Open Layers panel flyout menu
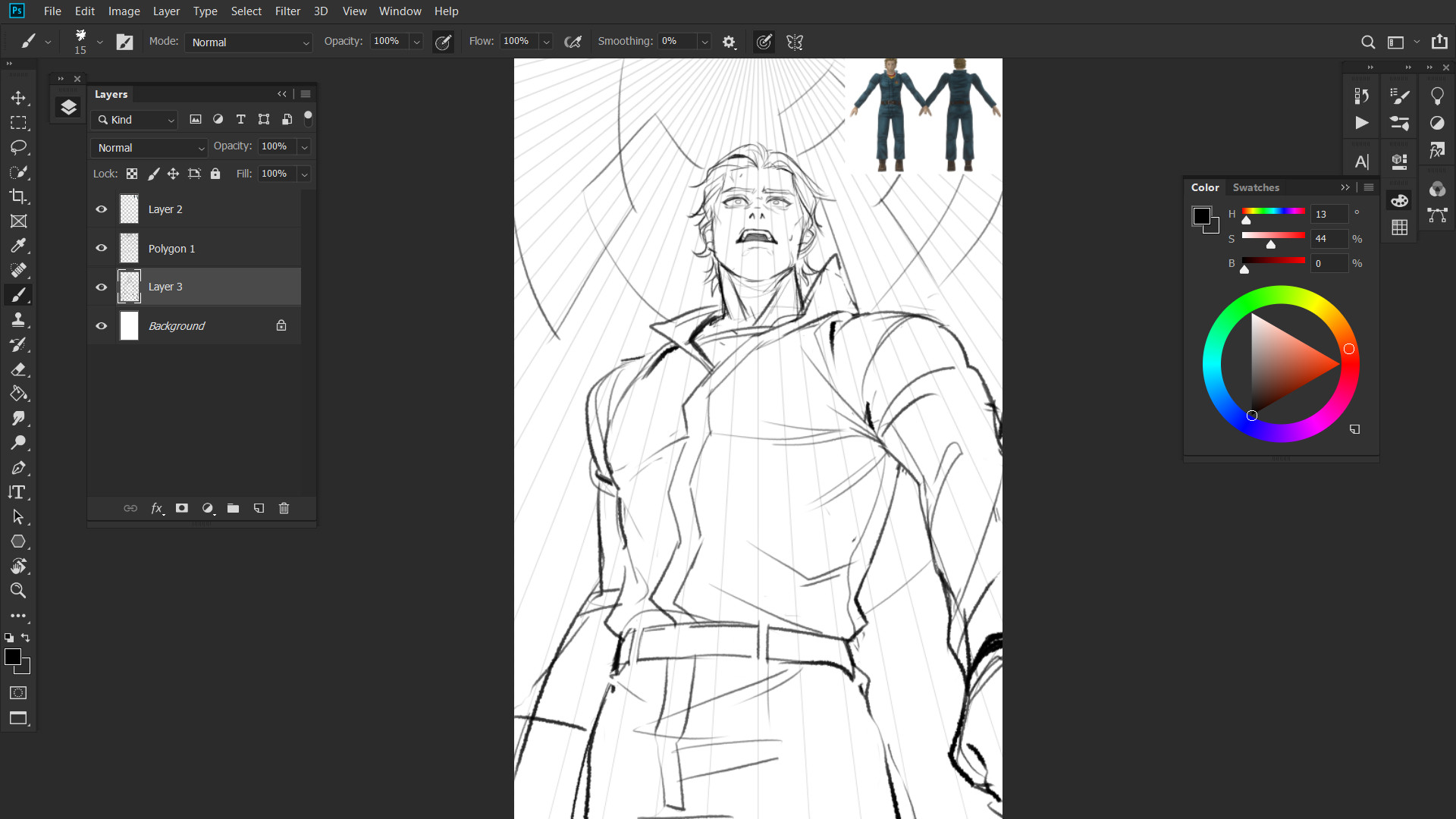The height and width of the screenshot is (819, 1456). 306,94
